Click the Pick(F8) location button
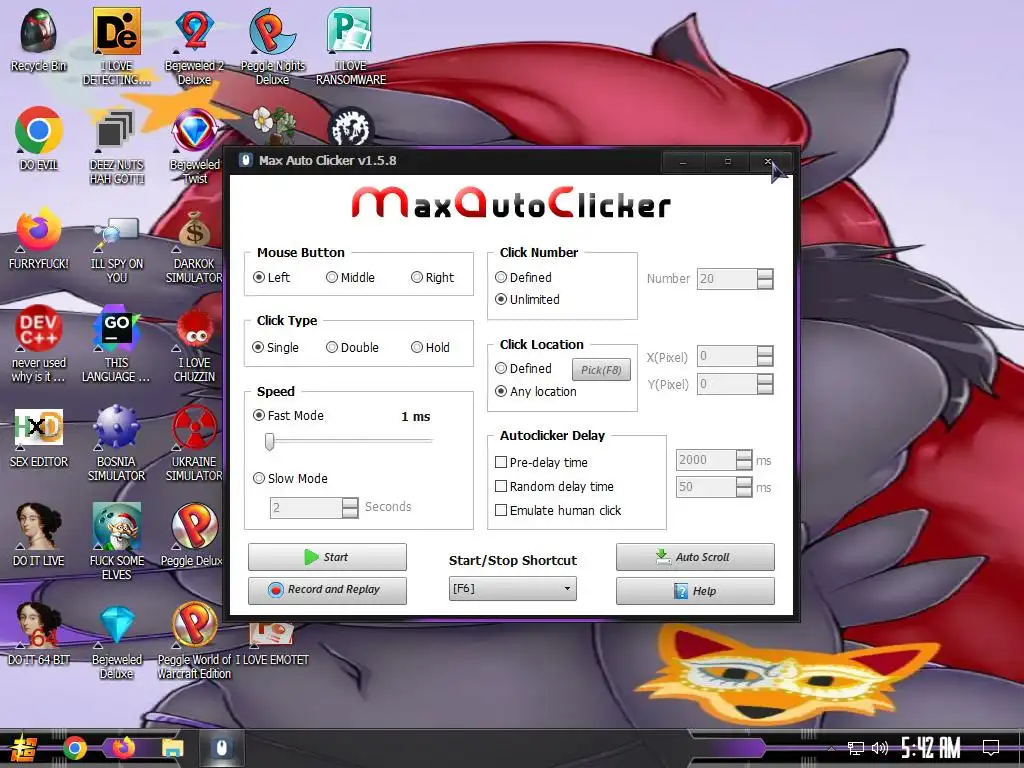This screenshot has height=768, width=1024. (x=601, y=370)
